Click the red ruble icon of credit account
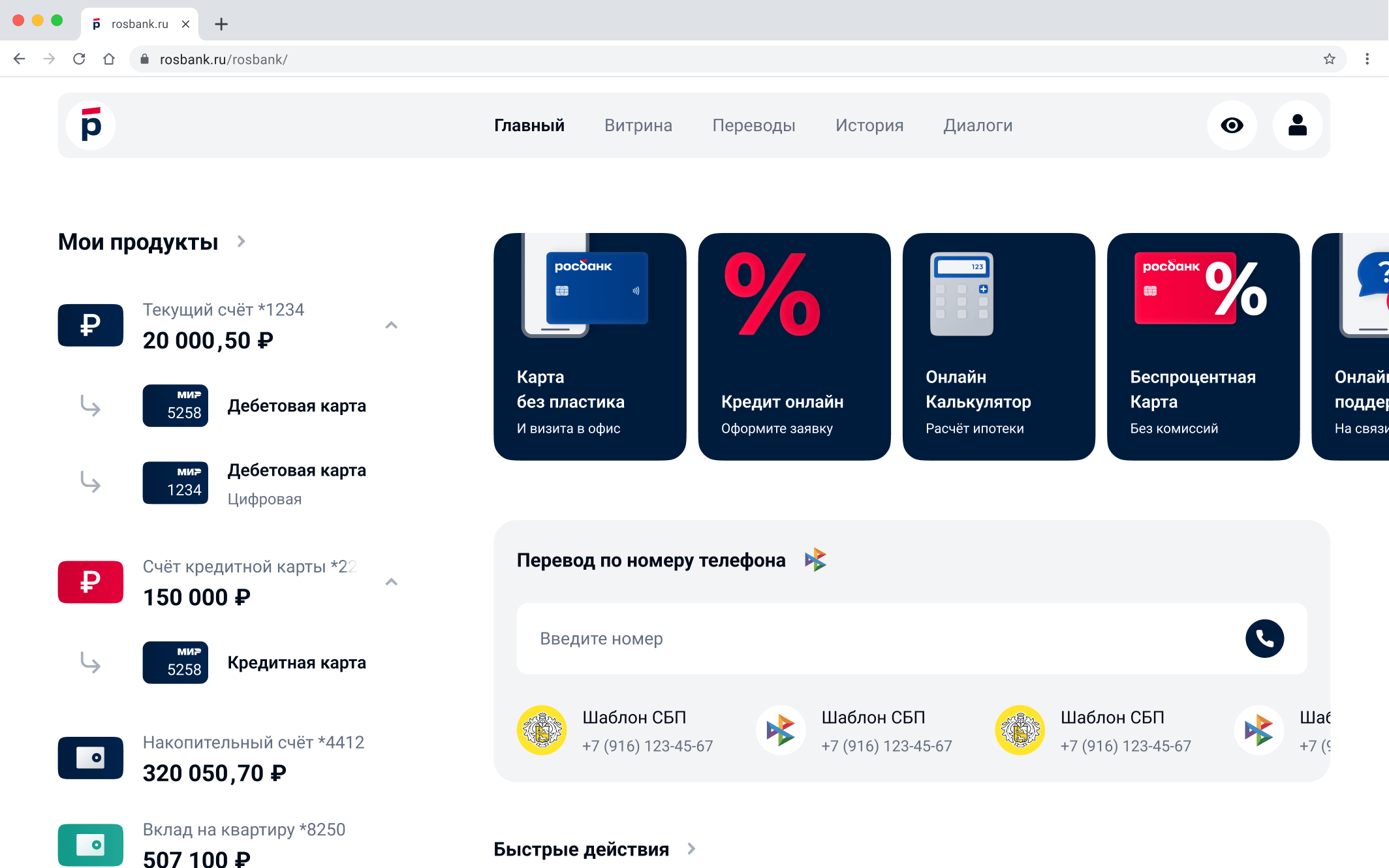 pos(91,581)
